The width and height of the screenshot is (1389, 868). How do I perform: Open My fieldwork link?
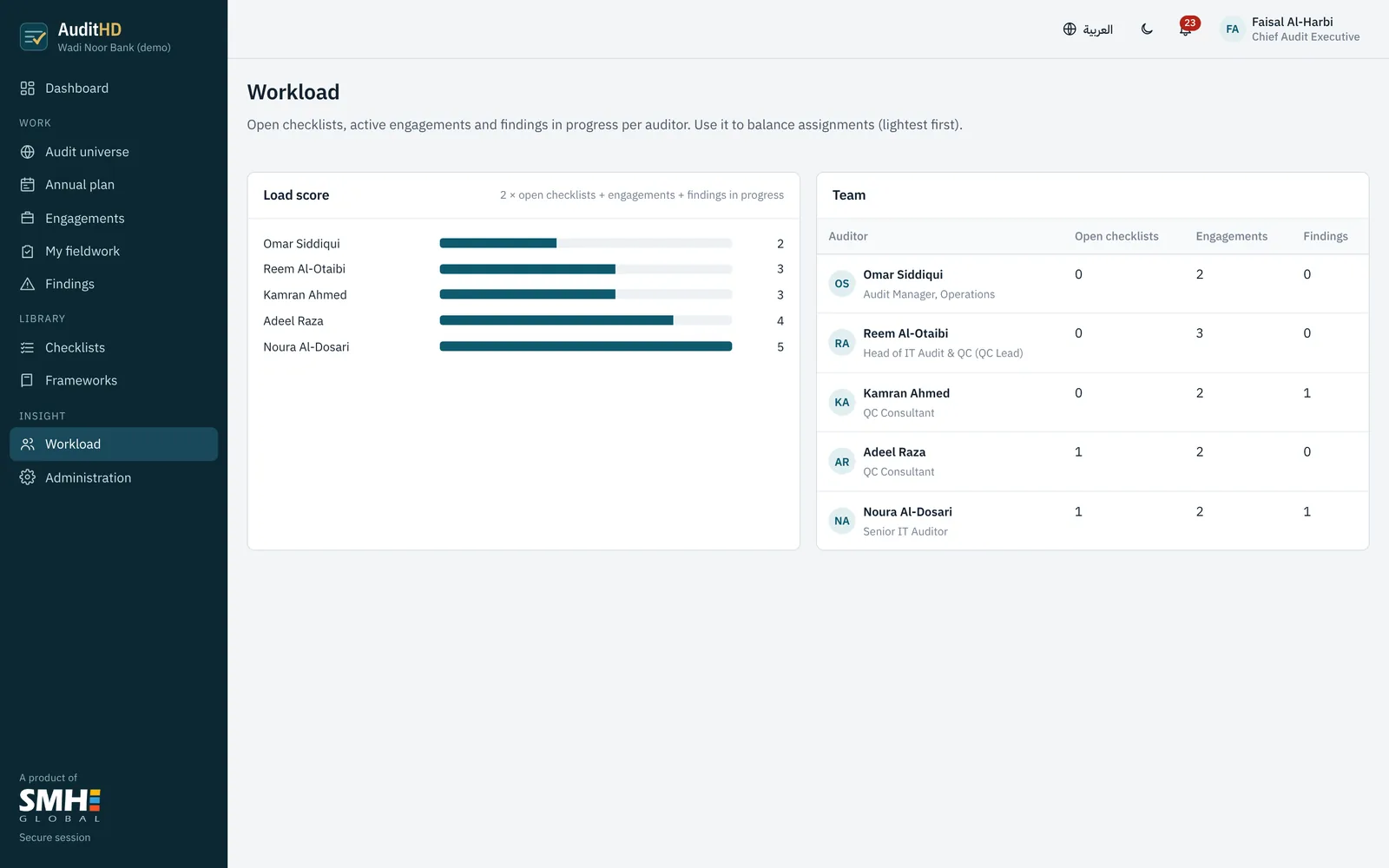114,251
